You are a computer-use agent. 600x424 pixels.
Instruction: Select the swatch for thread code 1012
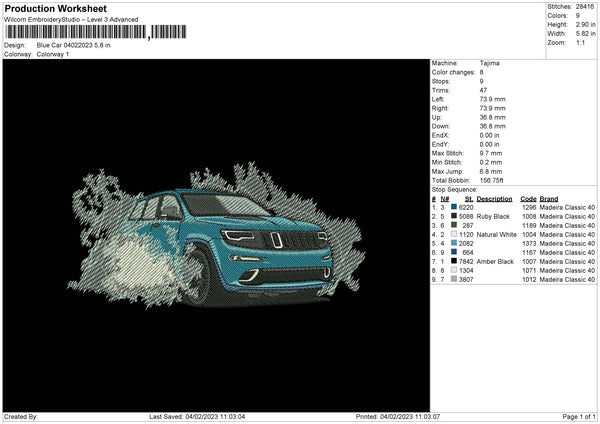(x=457, y=279)
